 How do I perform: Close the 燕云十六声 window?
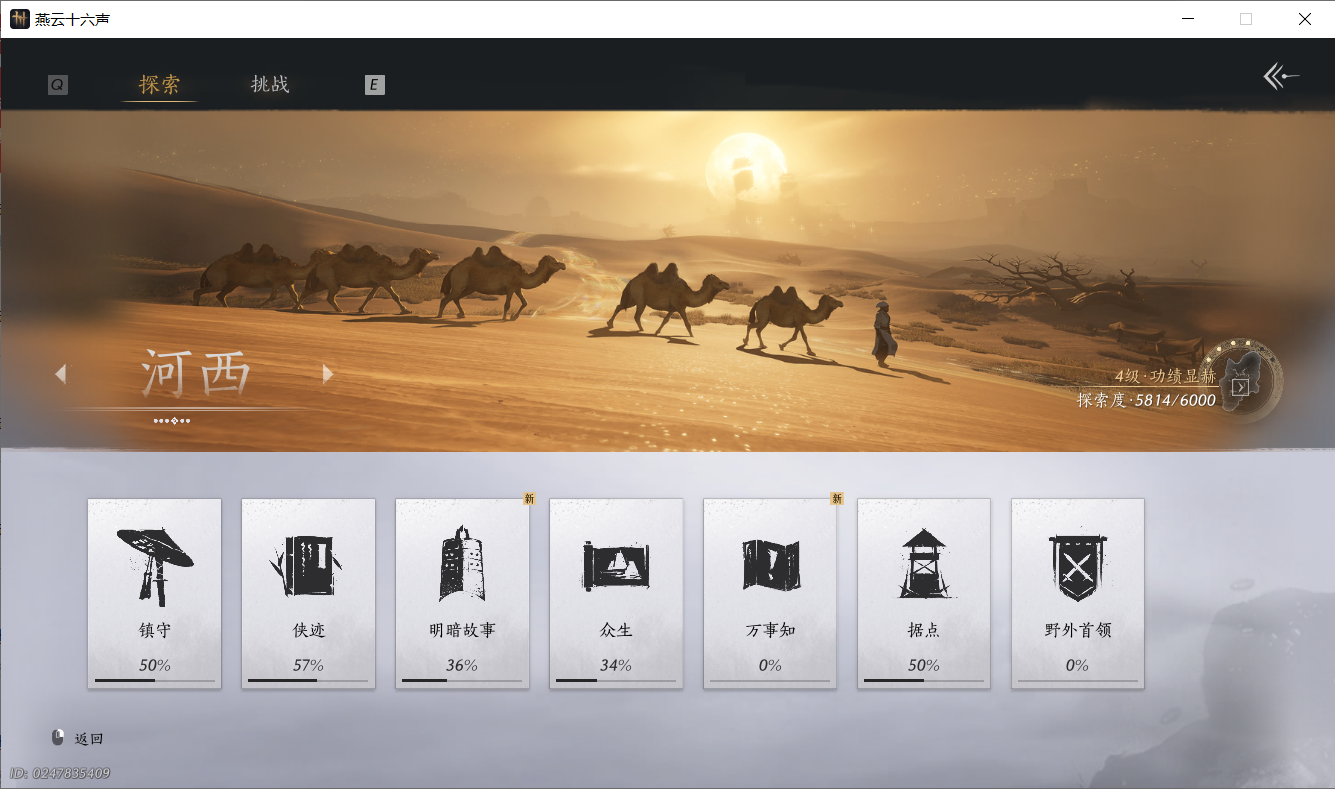coord(1304,19)
